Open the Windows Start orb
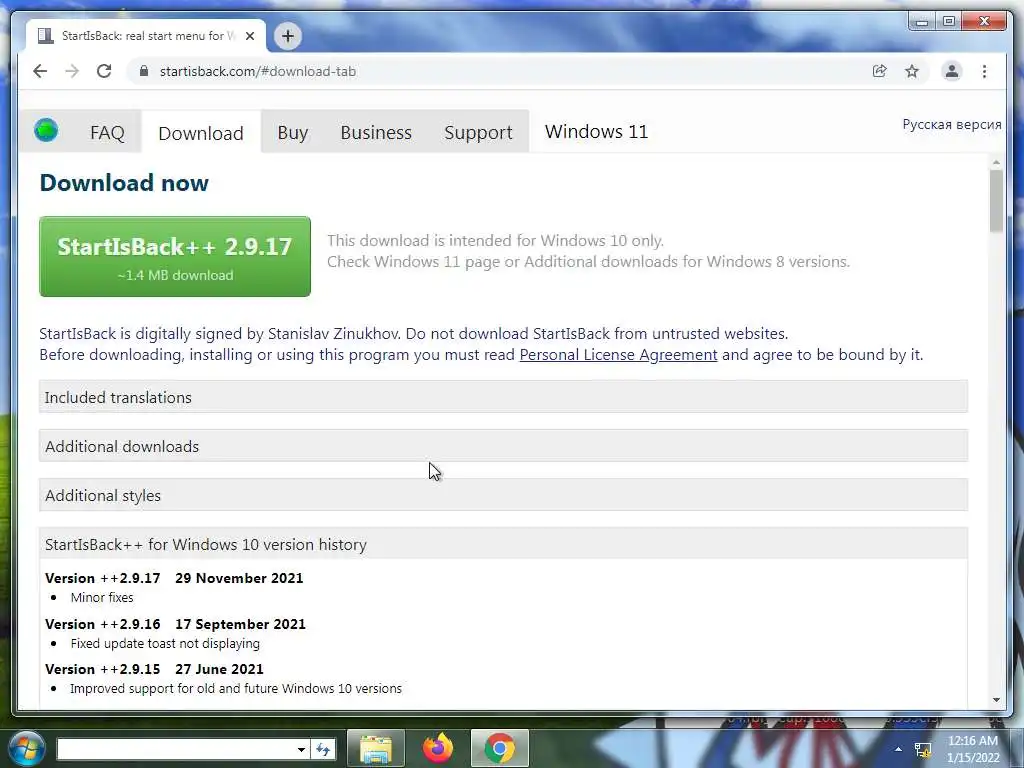This screenshot has width=1024, height=768. click(x=26, y=748)
